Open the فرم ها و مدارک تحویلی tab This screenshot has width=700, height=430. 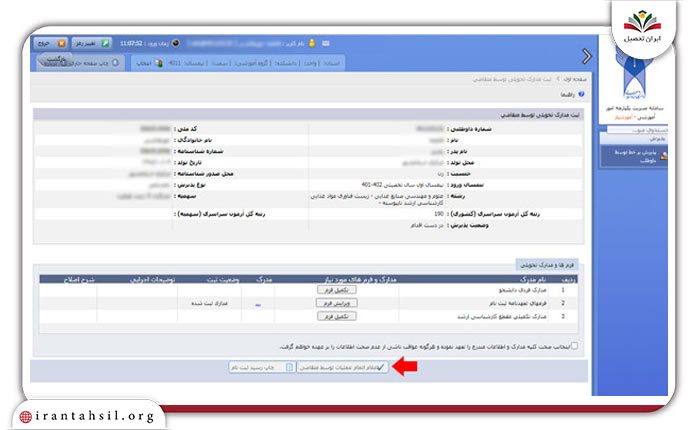click(547, 265)
